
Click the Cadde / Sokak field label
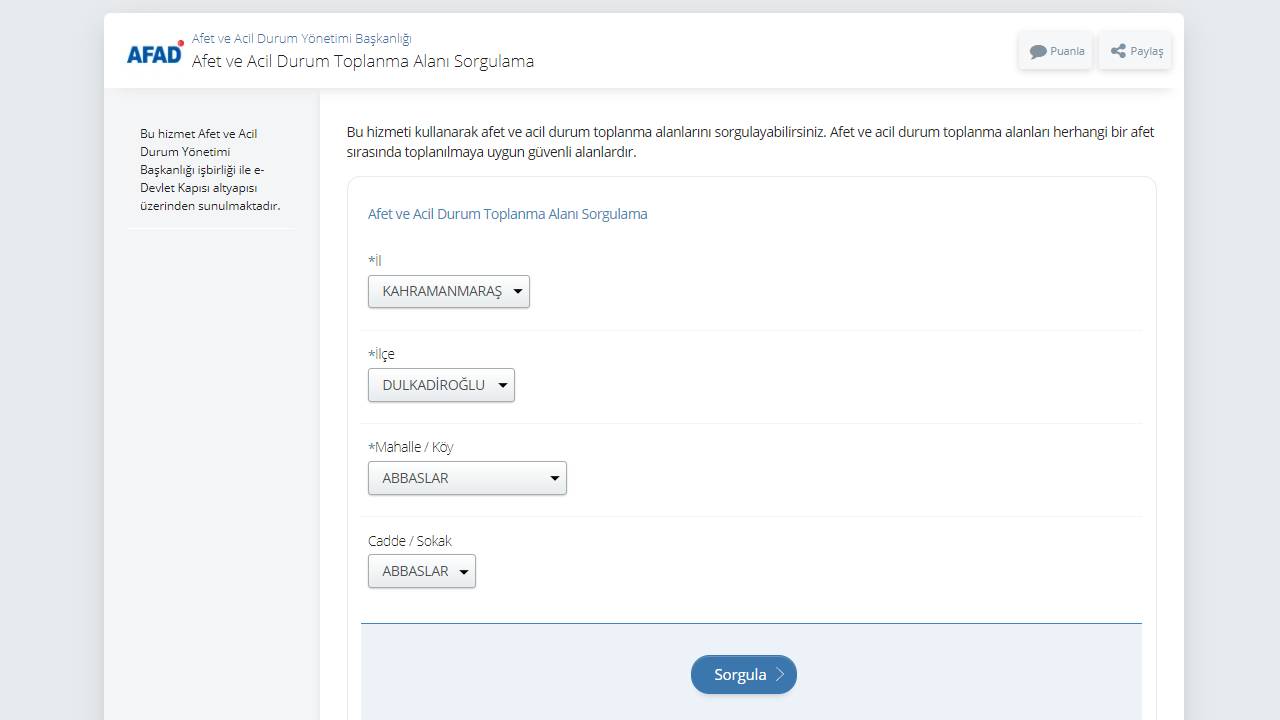pyautogui.click(x=409, y=541)
